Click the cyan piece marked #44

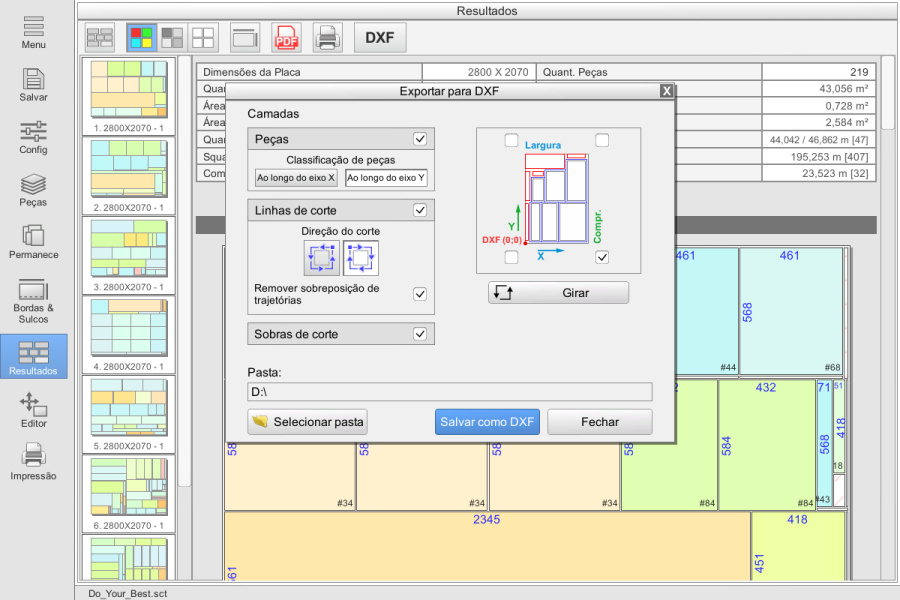click(x=707, y=312)
